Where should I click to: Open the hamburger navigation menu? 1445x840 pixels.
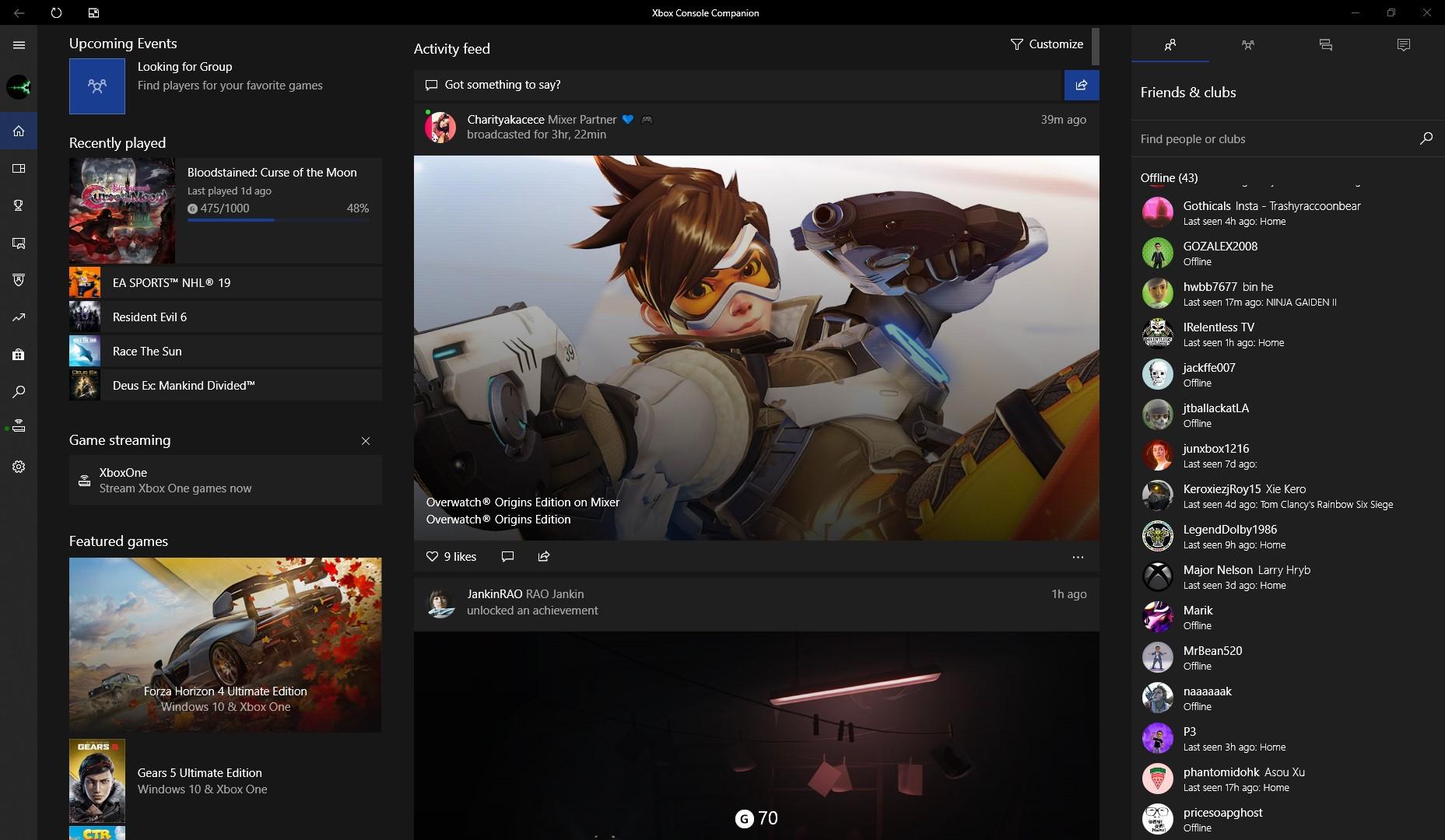click(x=19, y=45)
